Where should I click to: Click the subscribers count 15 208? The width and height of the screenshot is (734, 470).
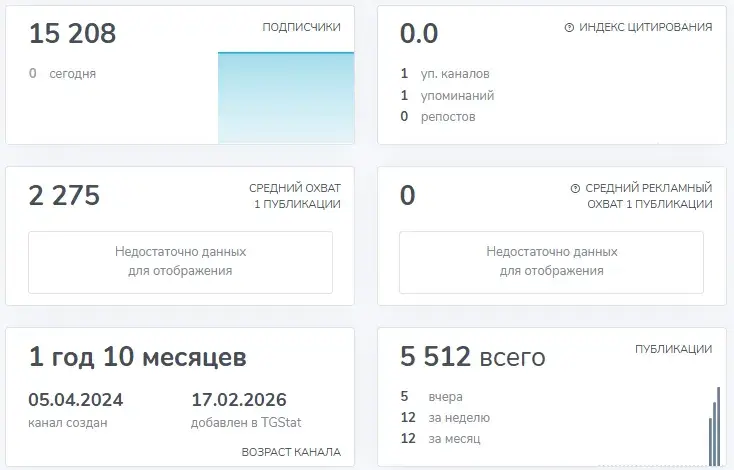(x=73, y=33)
